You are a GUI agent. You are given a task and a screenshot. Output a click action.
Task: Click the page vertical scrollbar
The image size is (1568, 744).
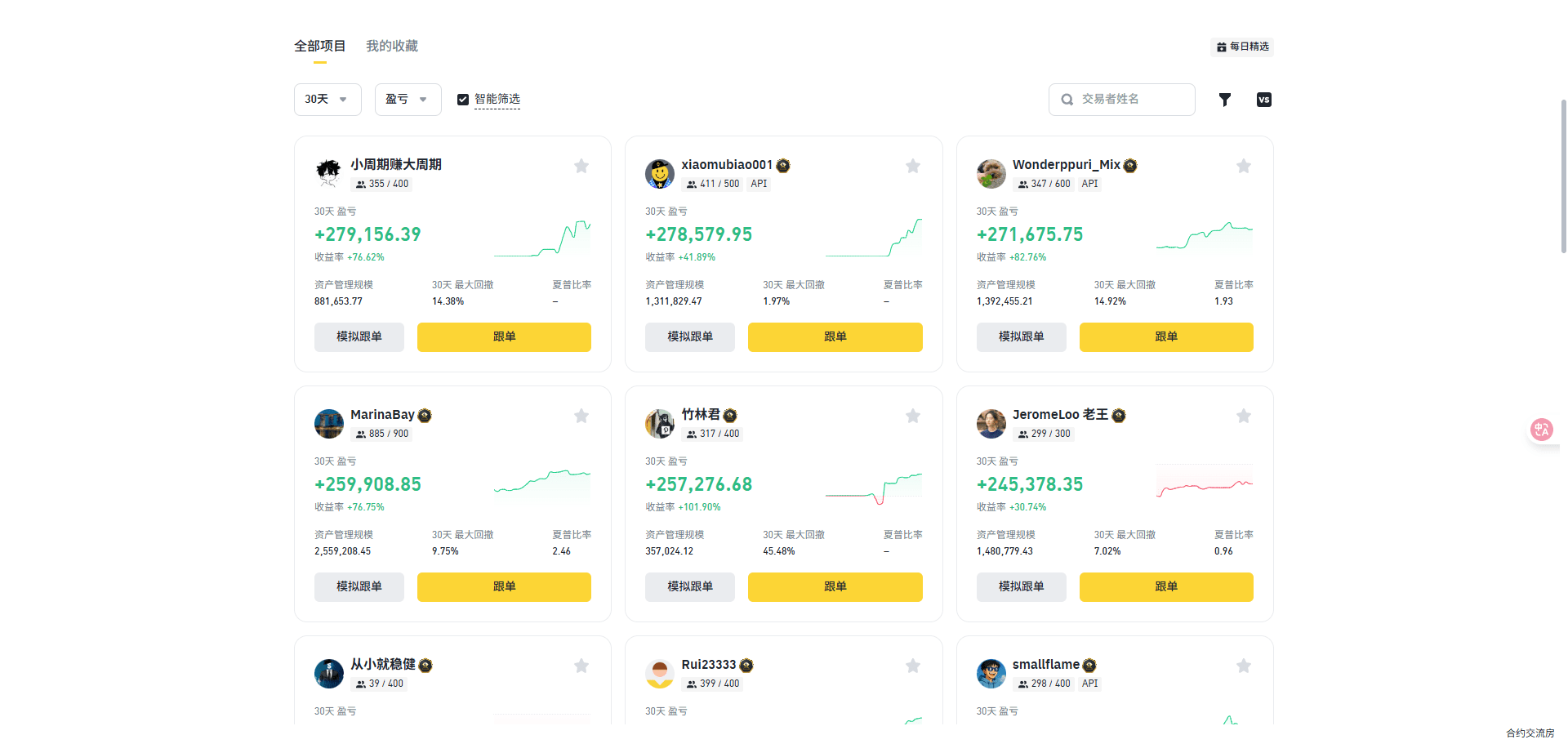point(1563,176)
